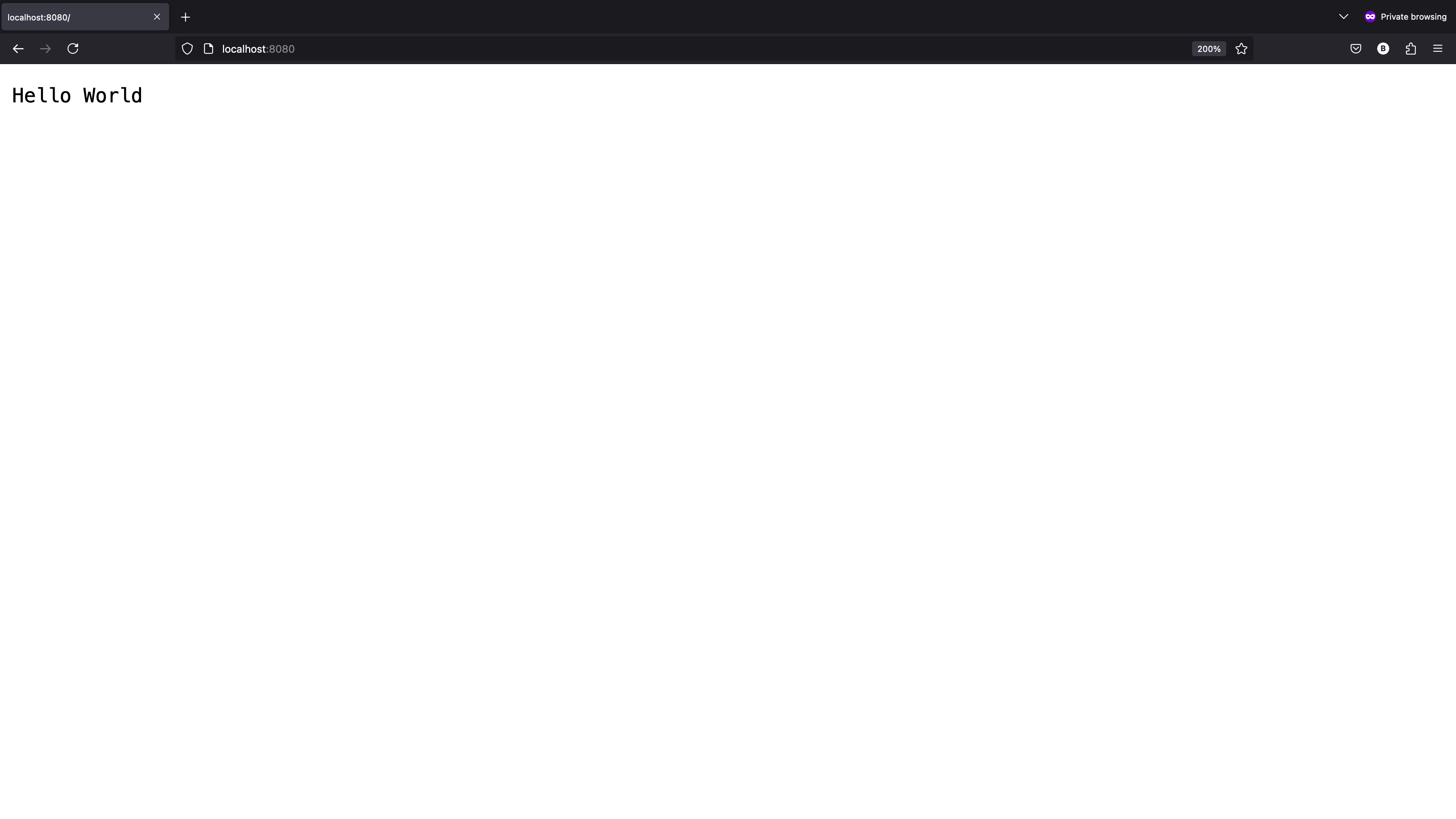Click the Pocket save icon
The image size is (1456, 819).
pyautogui.click(x=1356, y=48)
